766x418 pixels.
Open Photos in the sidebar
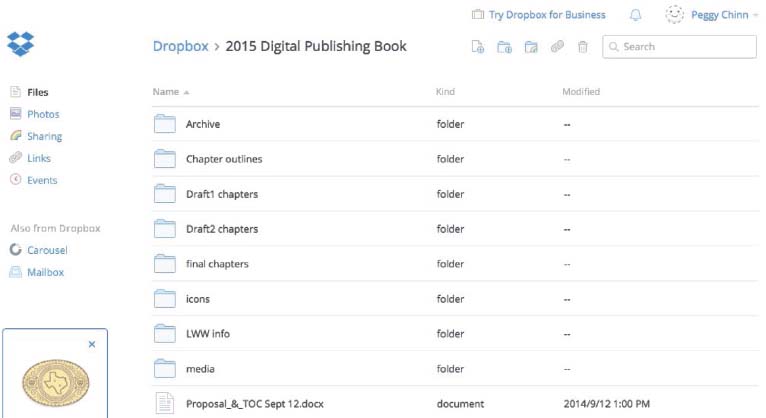(x=43, y=114)
